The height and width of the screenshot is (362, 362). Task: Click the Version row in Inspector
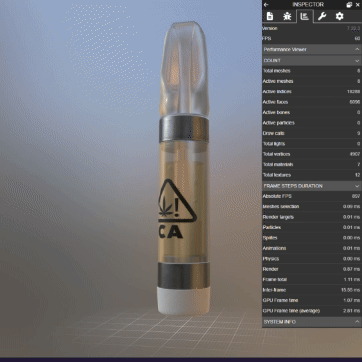(x=312, y=28)
